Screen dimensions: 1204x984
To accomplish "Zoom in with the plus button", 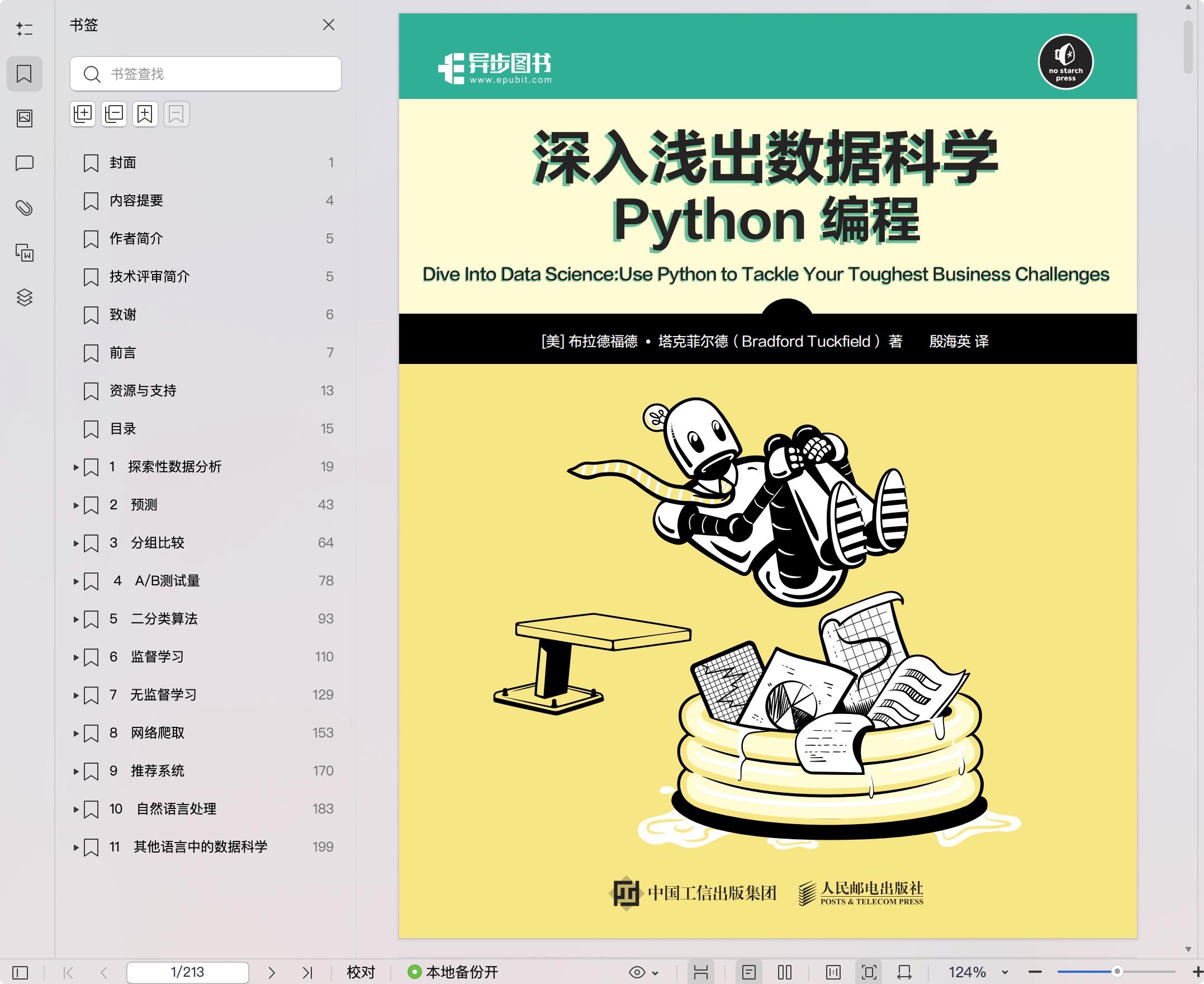I will (1197, 973).
